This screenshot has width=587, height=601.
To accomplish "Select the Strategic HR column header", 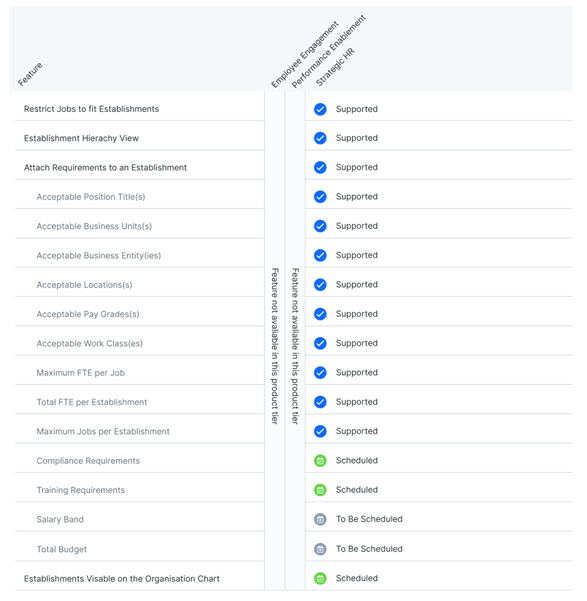I will pos(335,67).
